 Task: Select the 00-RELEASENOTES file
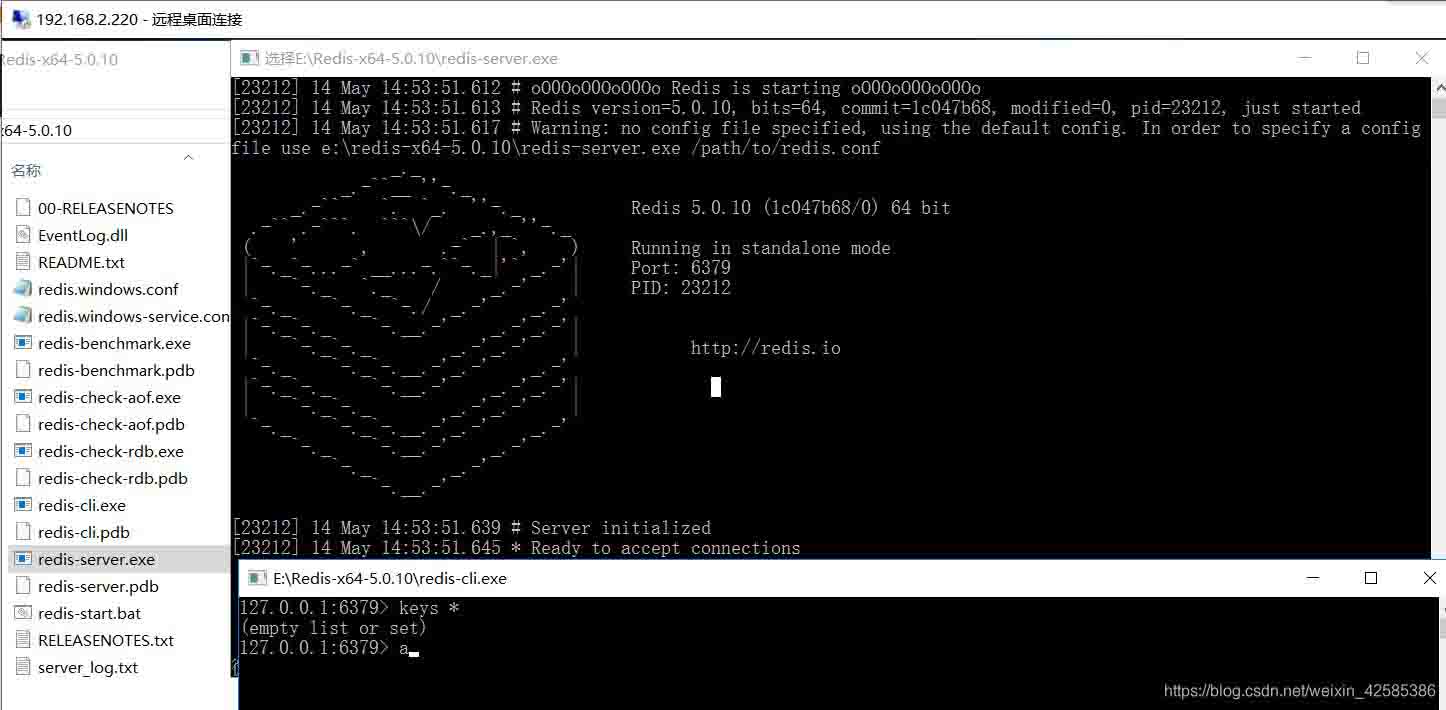pos(105,208)
